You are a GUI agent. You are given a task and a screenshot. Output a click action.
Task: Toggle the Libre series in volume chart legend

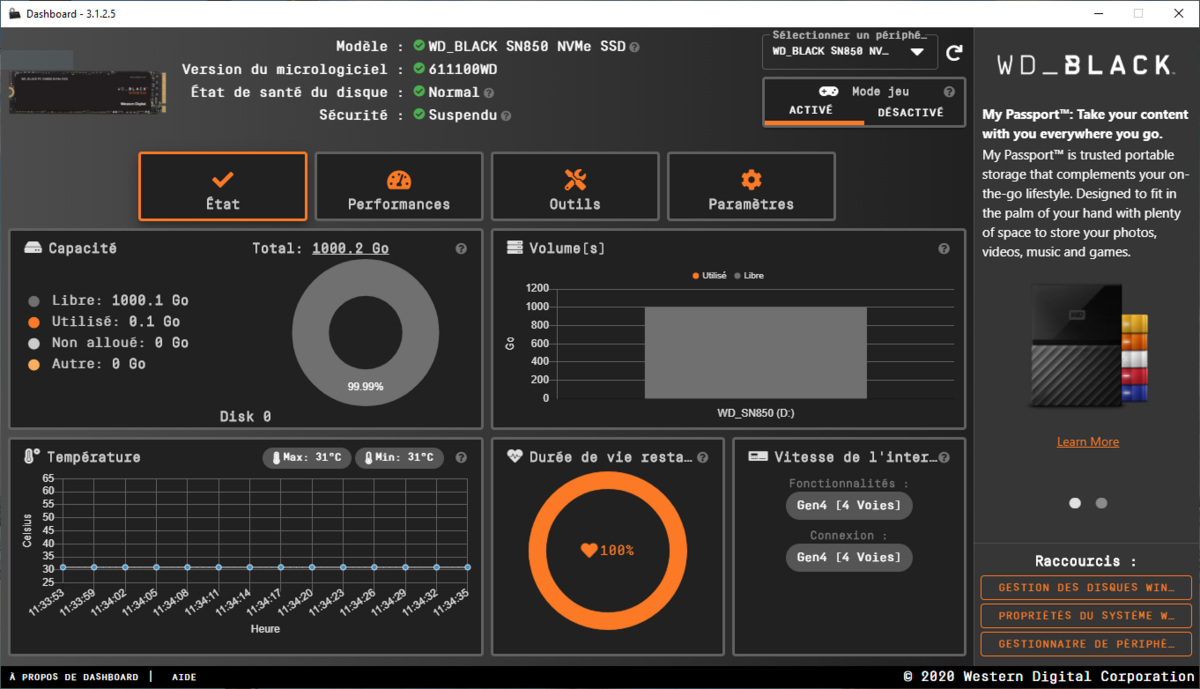coord(749,275)
